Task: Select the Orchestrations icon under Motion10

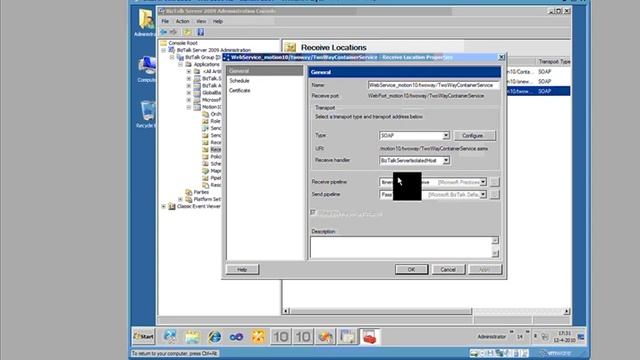Action: pyautogui.click(x=205, y=114)
